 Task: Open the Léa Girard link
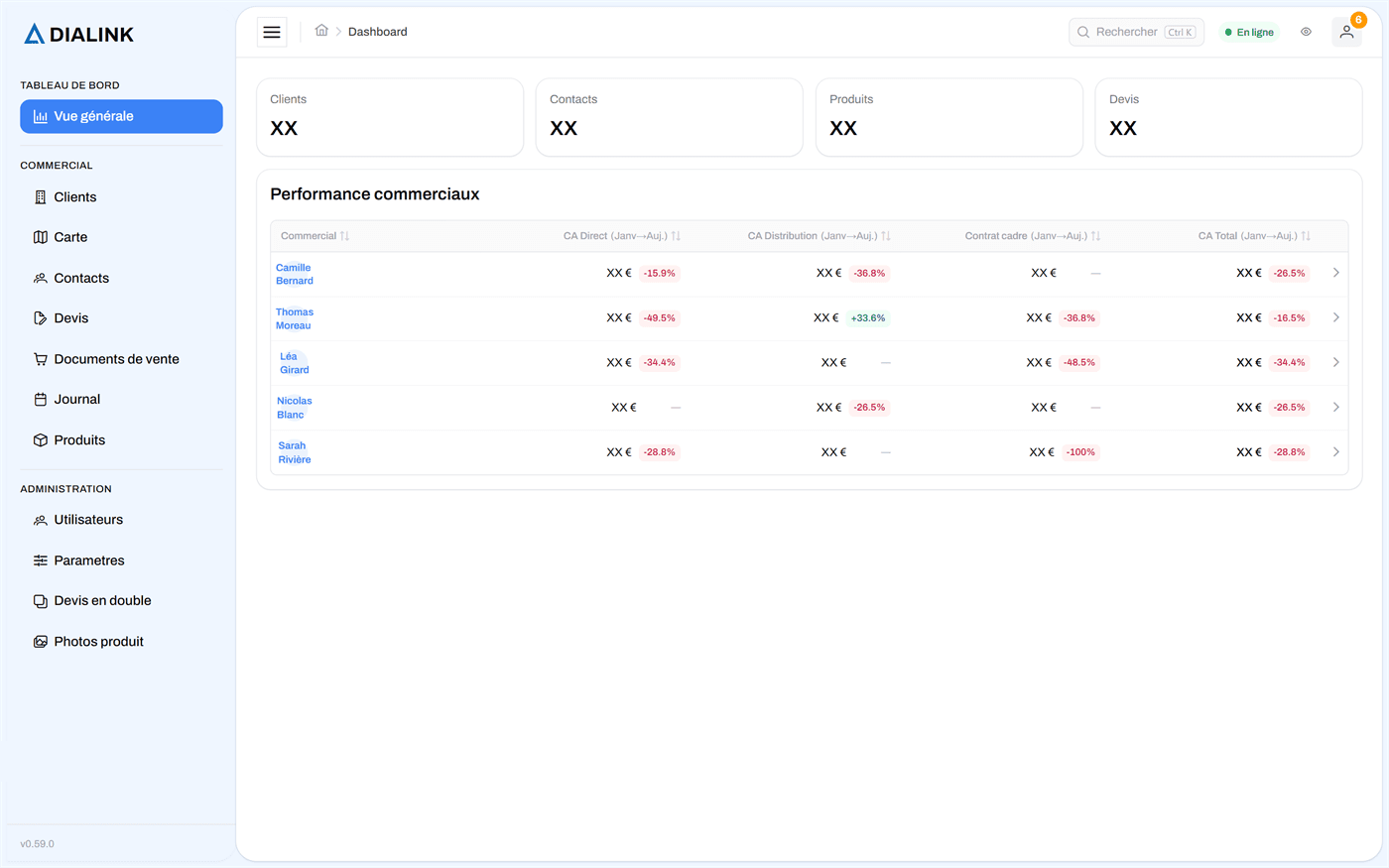(294, 363)
